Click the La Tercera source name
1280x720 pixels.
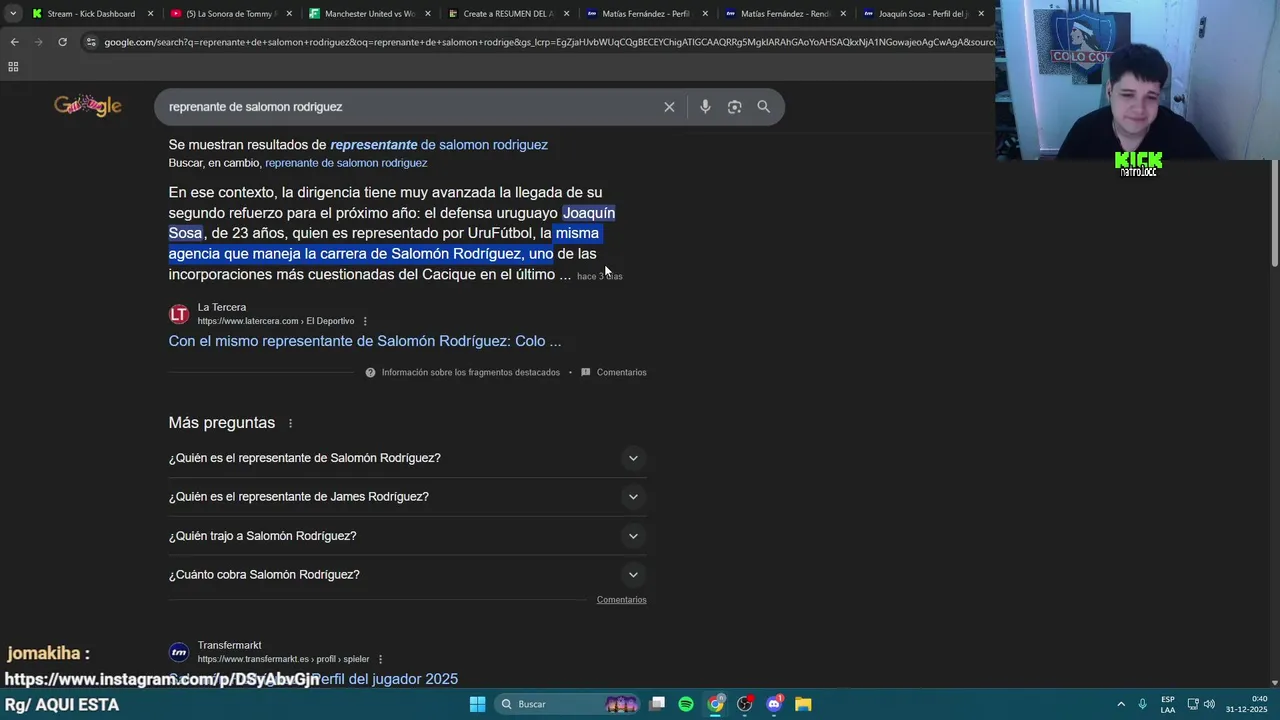[x=222, y=308]
